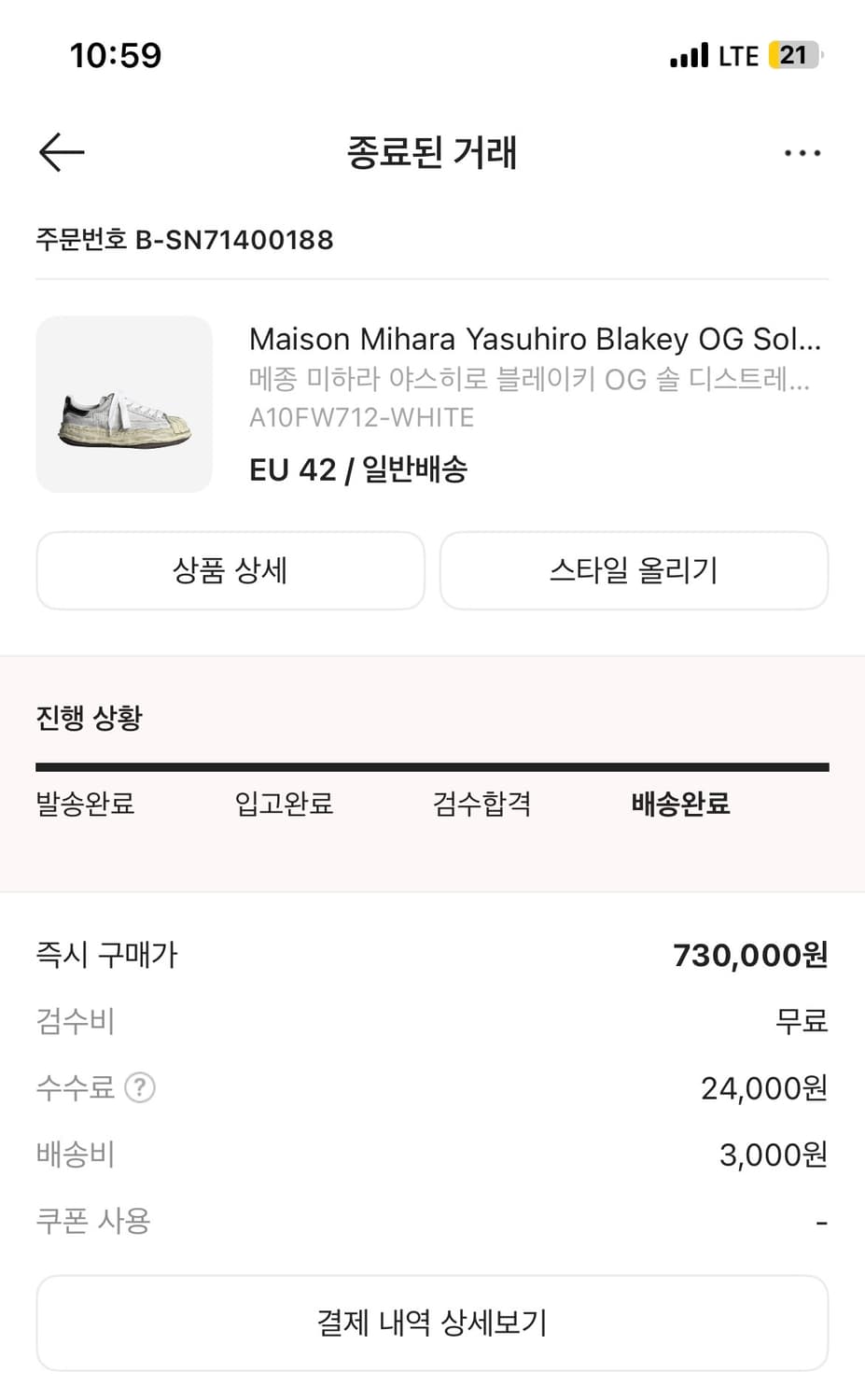Tap the back arrow icon
865x1400 pixels.
pyautogui.click(x=62, y=152)
